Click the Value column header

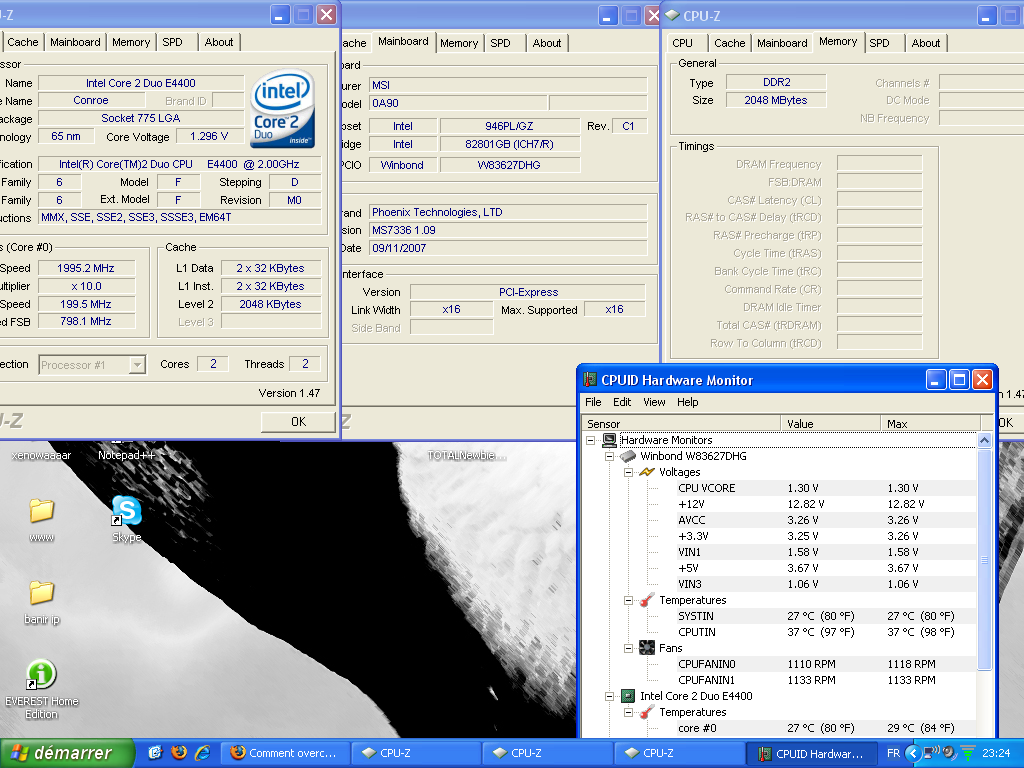pos(831,424)
